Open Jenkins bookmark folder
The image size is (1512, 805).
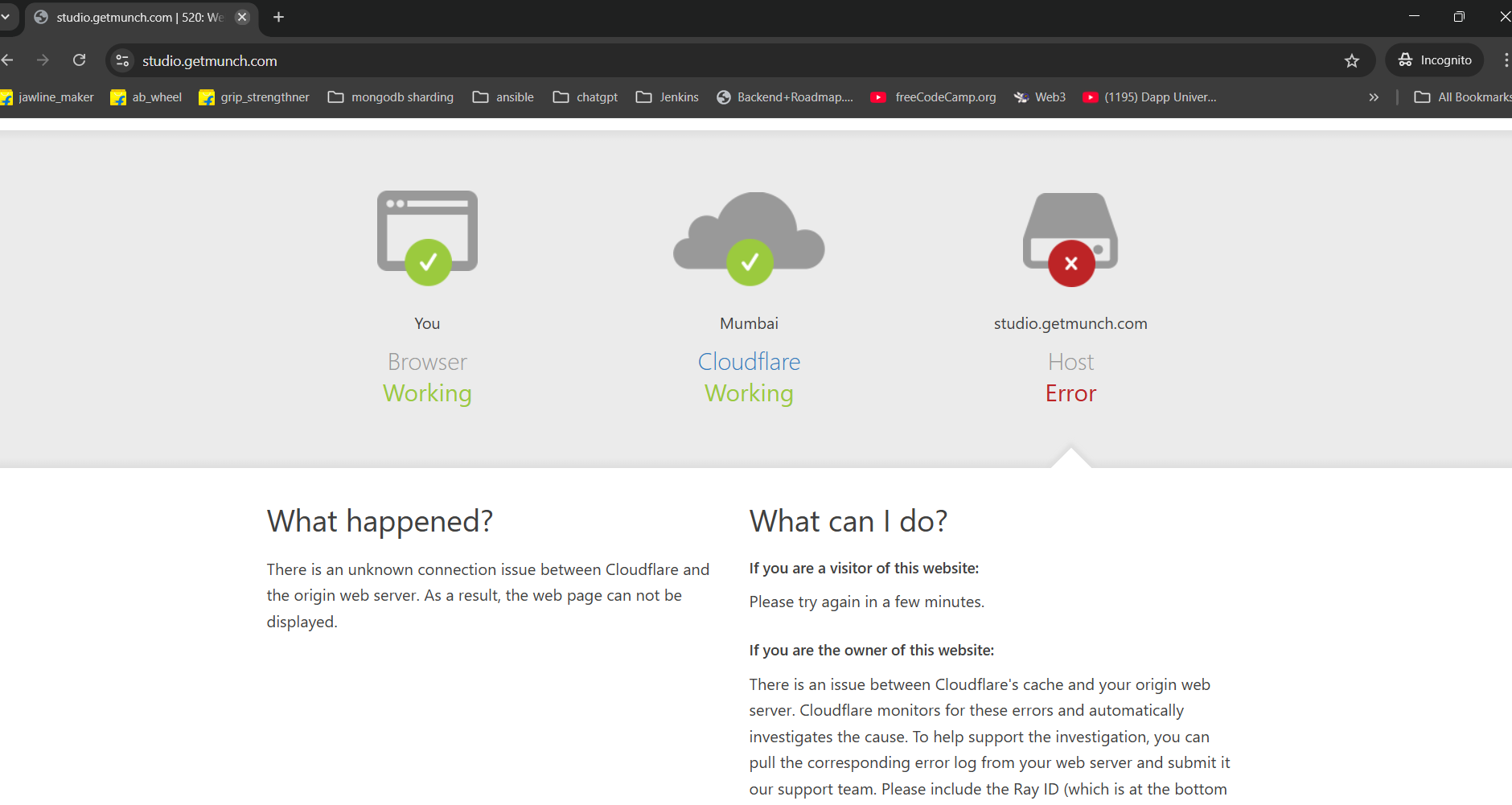coord(668,97)
